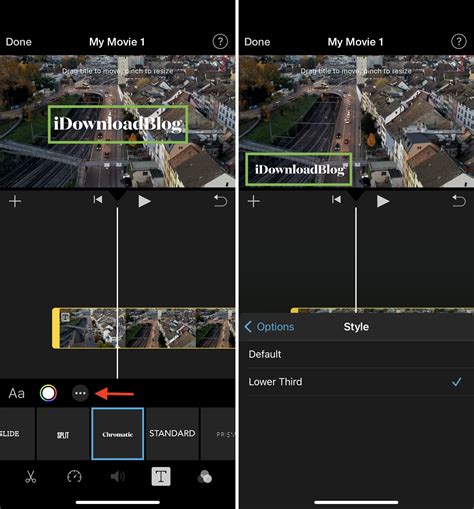Tap My Movie 1 title, left screen
Viewport: 474px width, 509px height.
click(117, 42)
